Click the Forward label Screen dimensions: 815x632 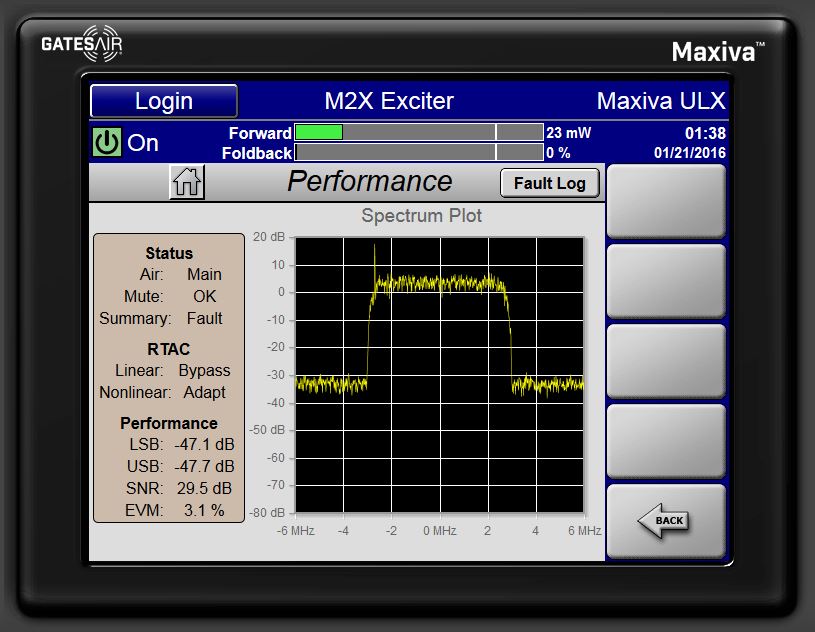[260, 133]
